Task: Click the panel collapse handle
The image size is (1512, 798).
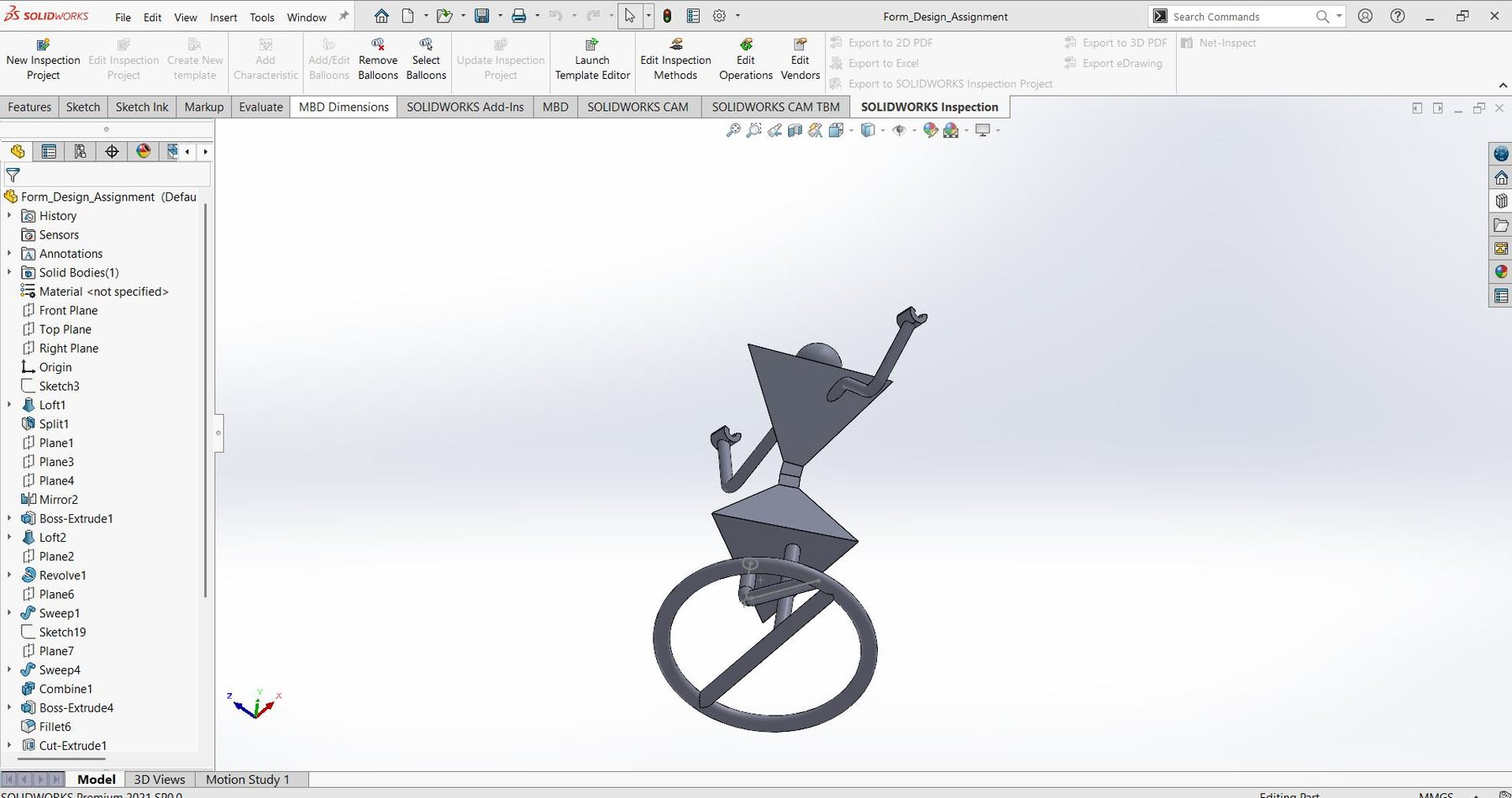Action: [218, 433]
